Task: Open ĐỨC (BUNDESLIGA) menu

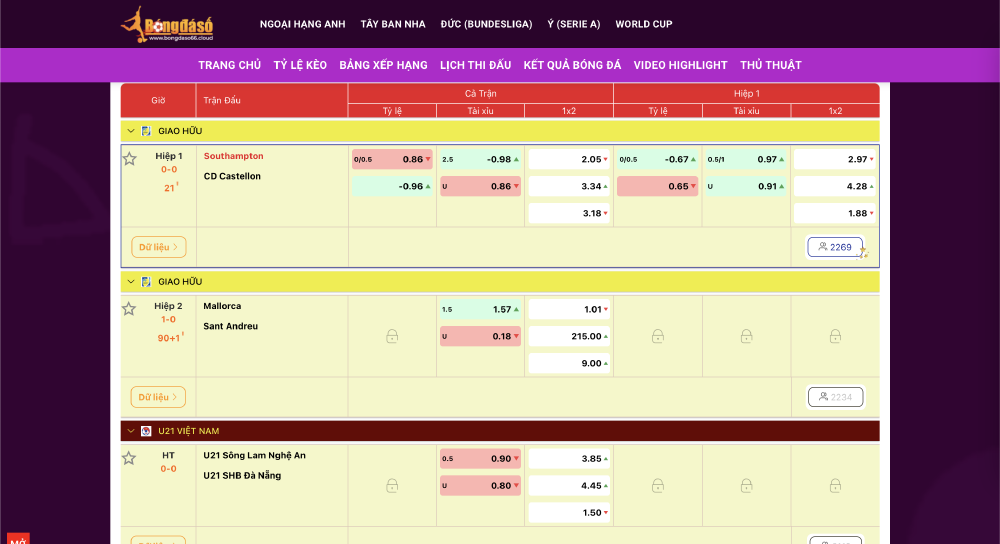Action: point(486,24)
